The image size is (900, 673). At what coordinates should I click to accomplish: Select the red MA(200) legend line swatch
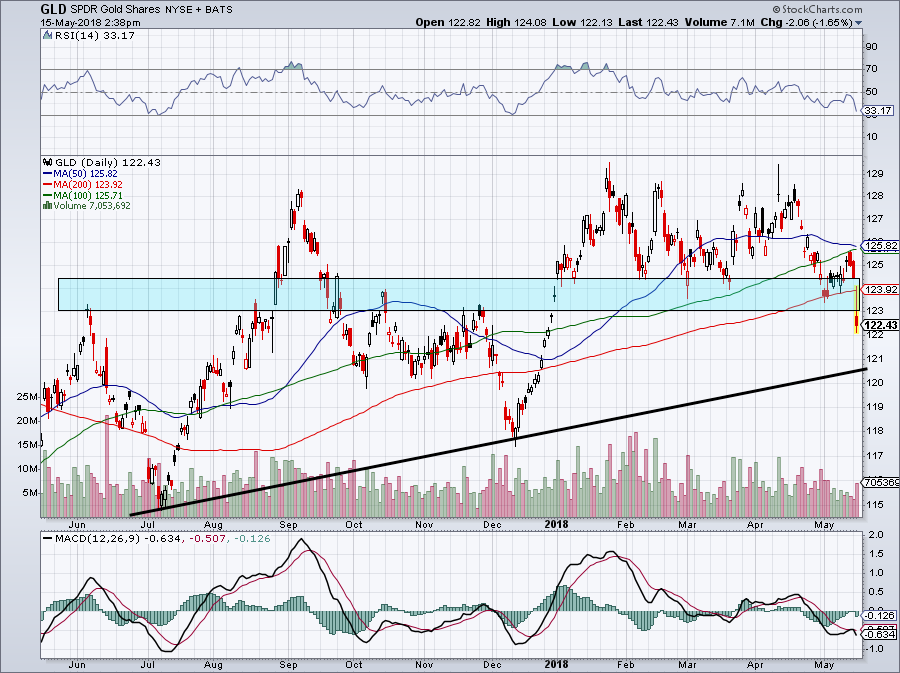tap(48, 184)
